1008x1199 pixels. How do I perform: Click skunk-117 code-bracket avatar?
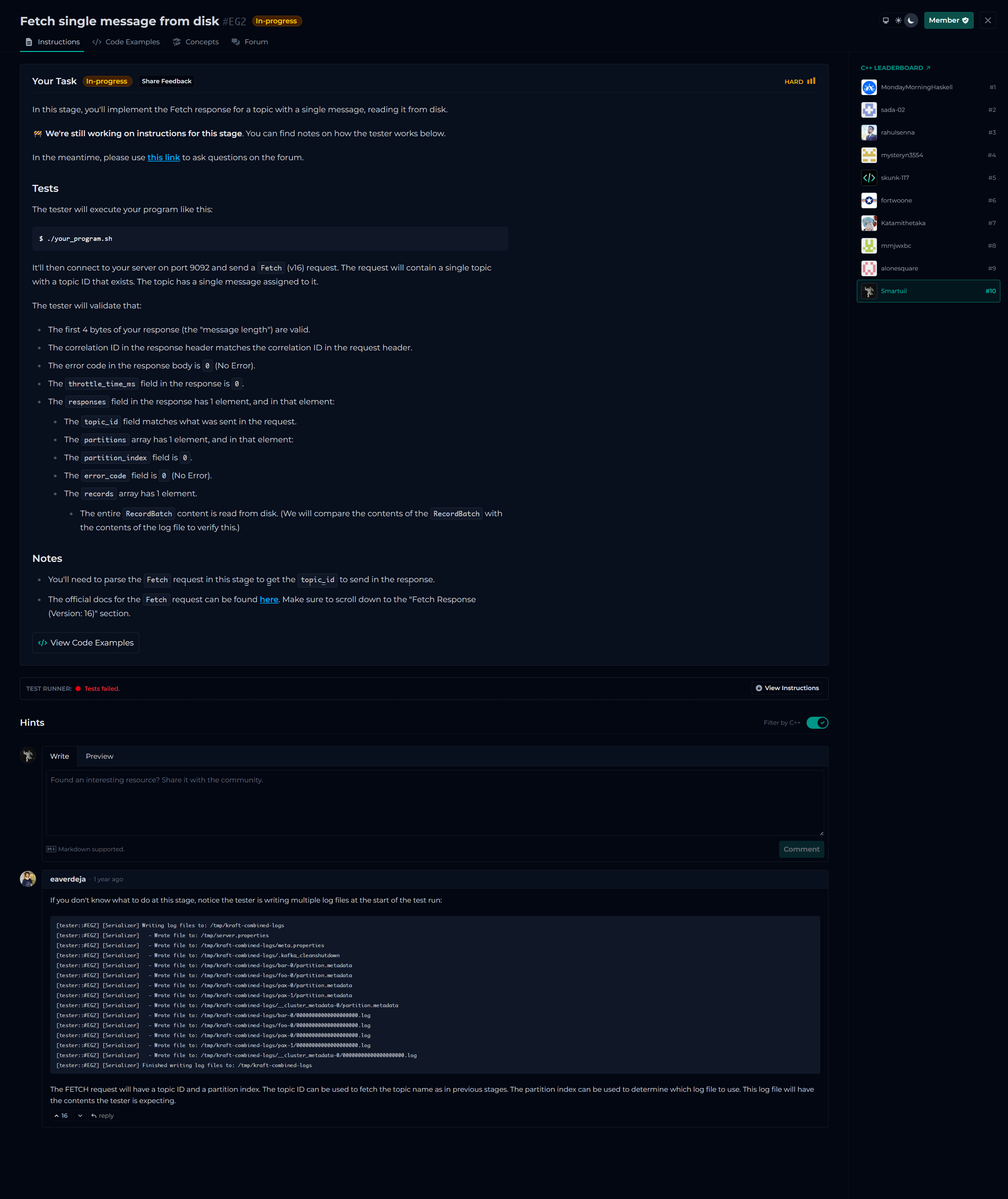(869, 178)
